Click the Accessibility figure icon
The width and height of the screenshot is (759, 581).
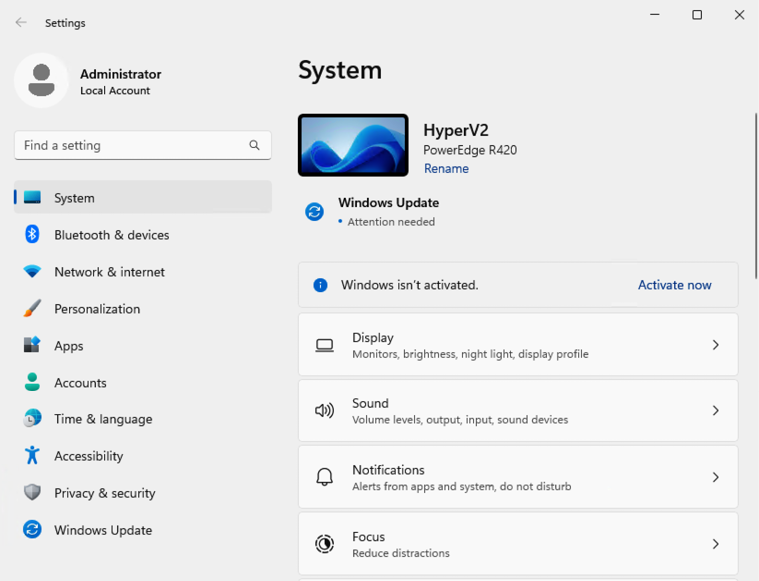coord(32,455)
